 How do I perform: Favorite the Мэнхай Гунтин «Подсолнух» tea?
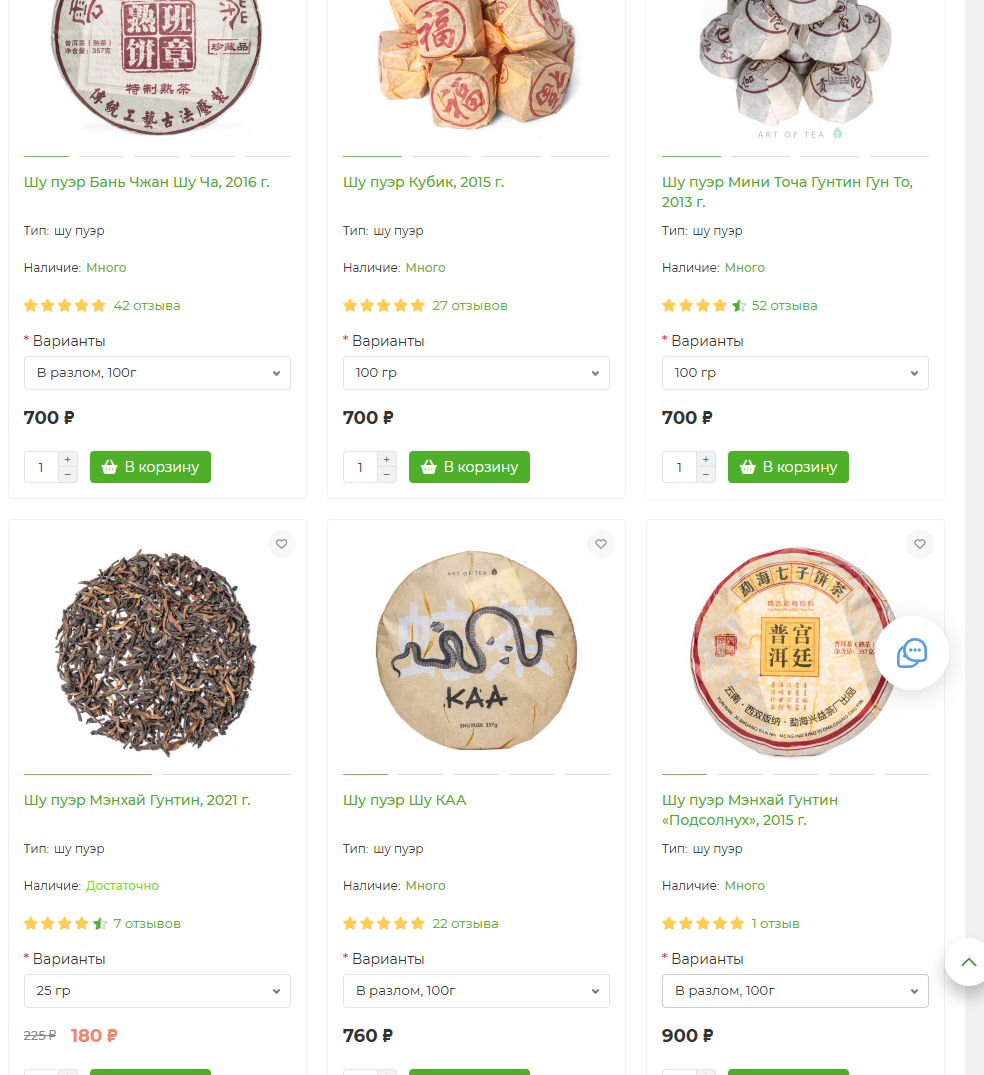coord(920,544)
